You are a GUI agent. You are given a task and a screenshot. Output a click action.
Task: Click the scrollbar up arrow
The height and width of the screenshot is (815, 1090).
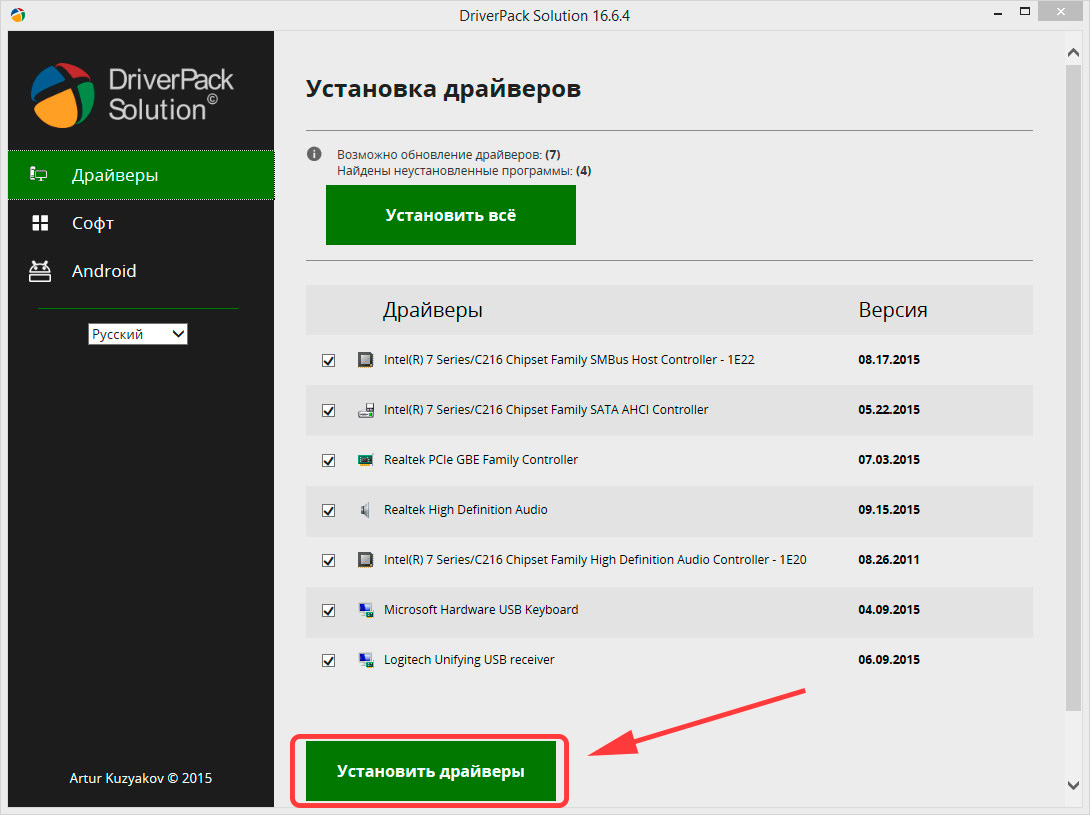(1073, 53)
